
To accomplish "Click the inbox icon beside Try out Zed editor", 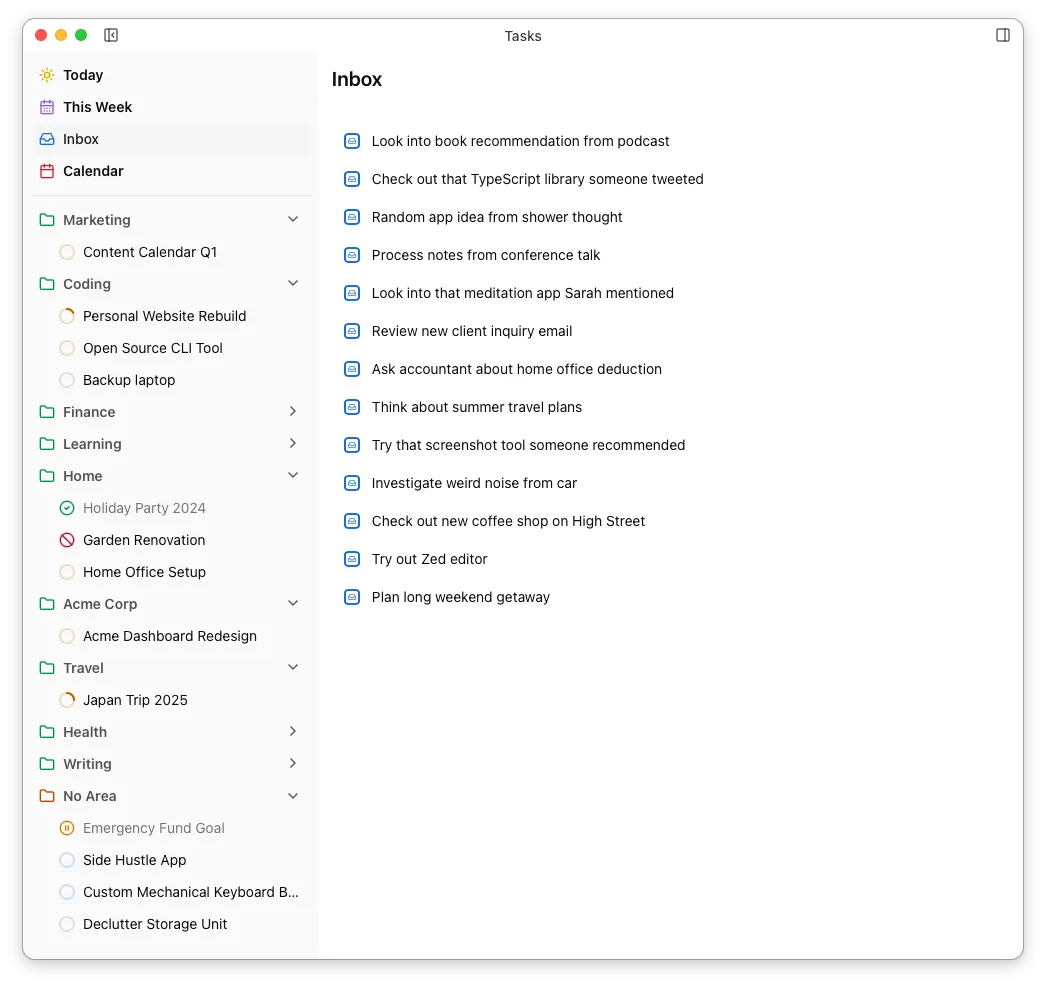I will pyautogui.click(x=351, y=558).
